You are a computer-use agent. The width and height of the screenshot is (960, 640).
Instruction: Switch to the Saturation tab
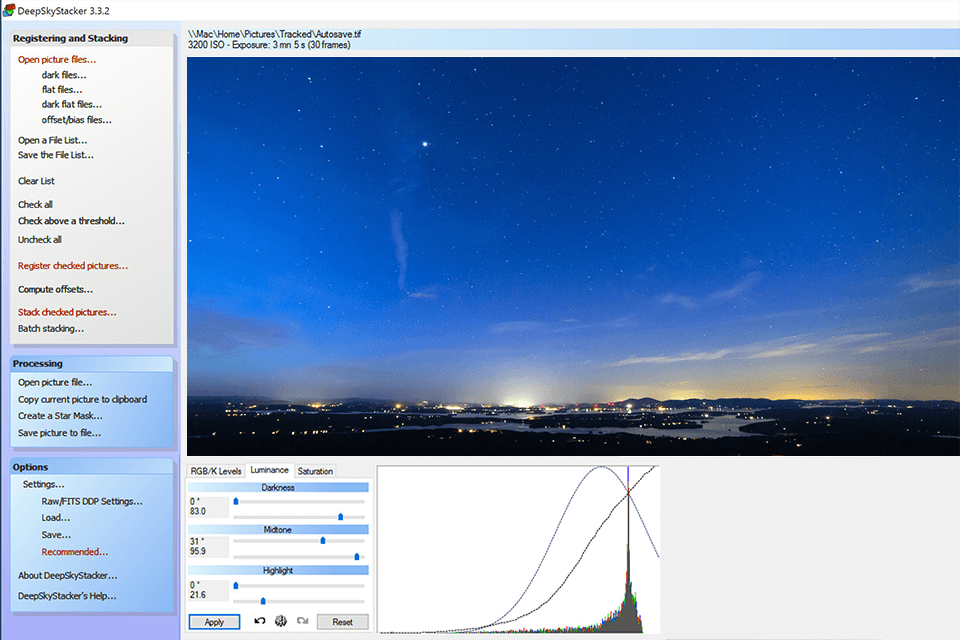(316, 470)
